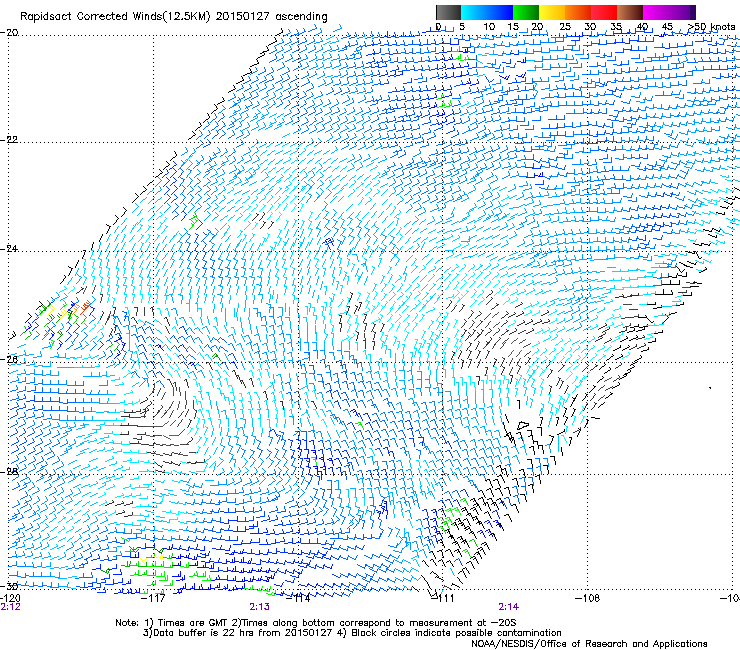This screenshot has width=740, height=650.
Task: Click the NOAA/NESDIS credit text
Action: [x=589, y=643]
